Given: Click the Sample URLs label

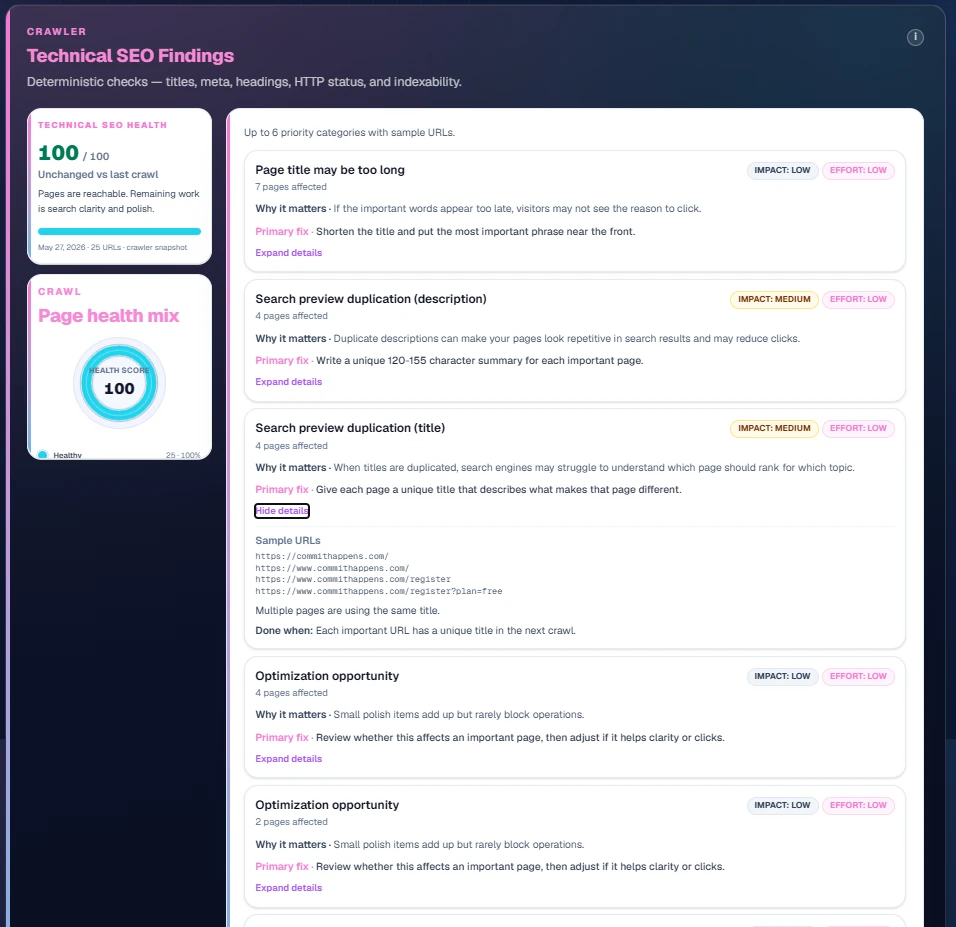Looking at the screenshot, I should [288, 540].
